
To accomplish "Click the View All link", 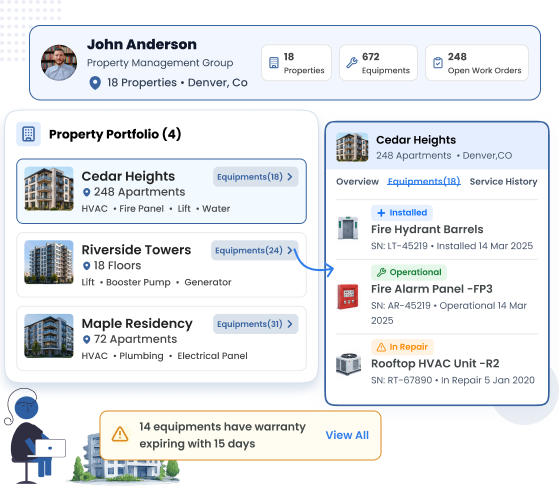I will pos(347,435).
